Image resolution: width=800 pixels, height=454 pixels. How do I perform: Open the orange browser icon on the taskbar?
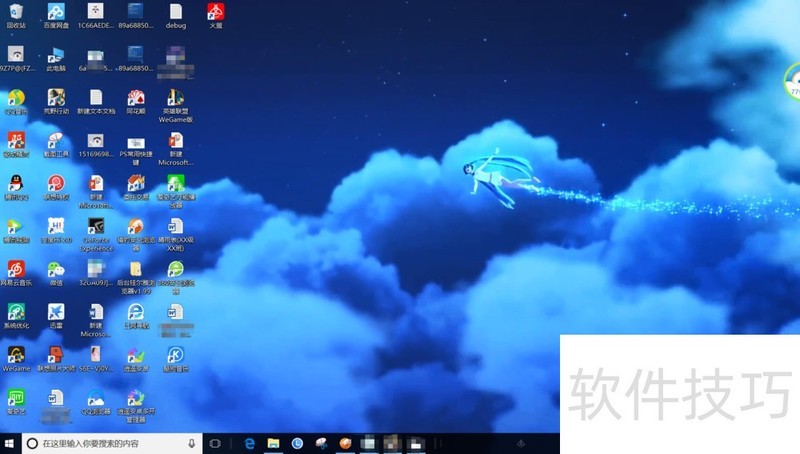pos(345,443)
